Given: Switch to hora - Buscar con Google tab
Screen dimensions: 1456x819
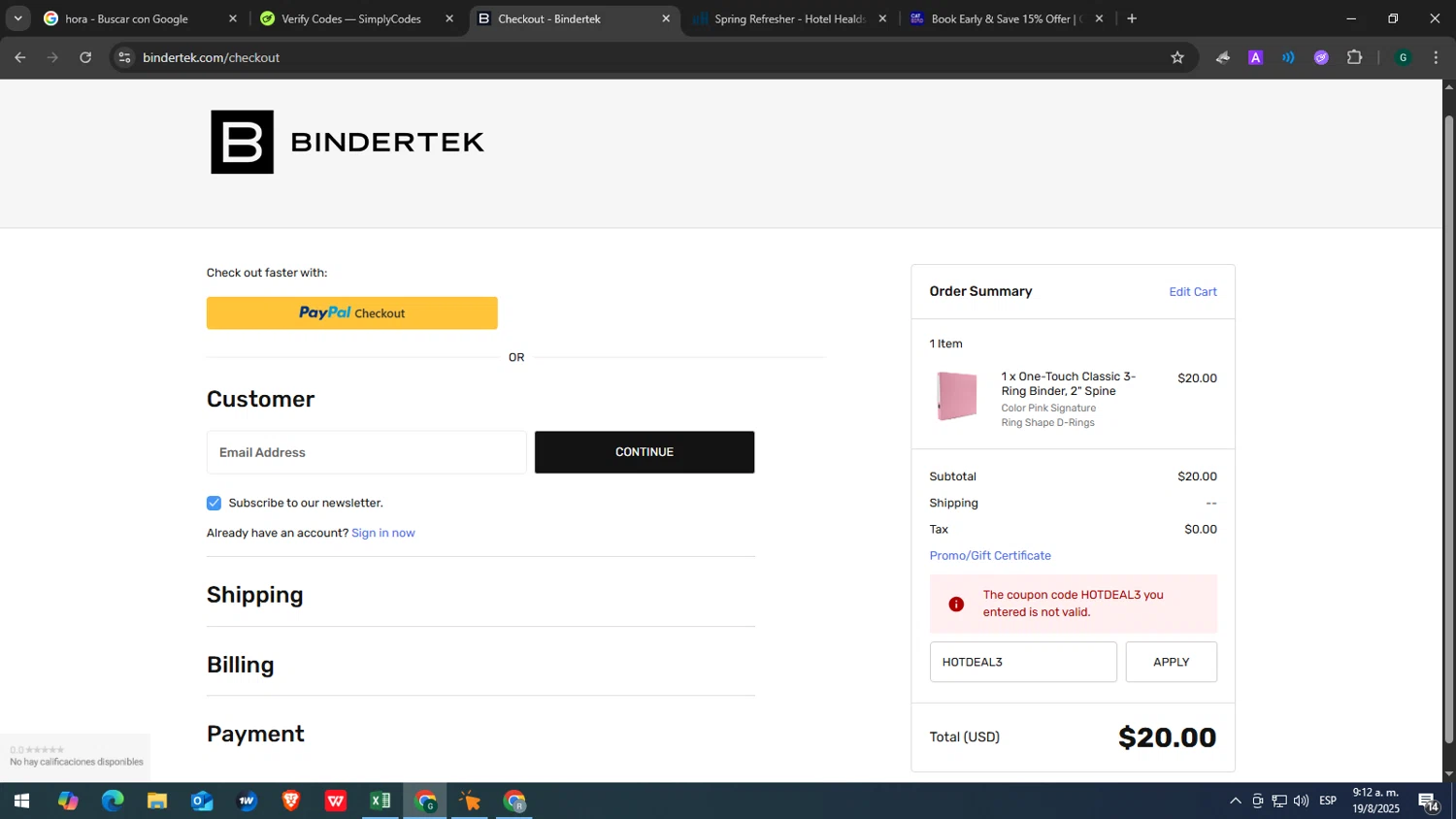Looking at the screenshot, I should (126, 18).
